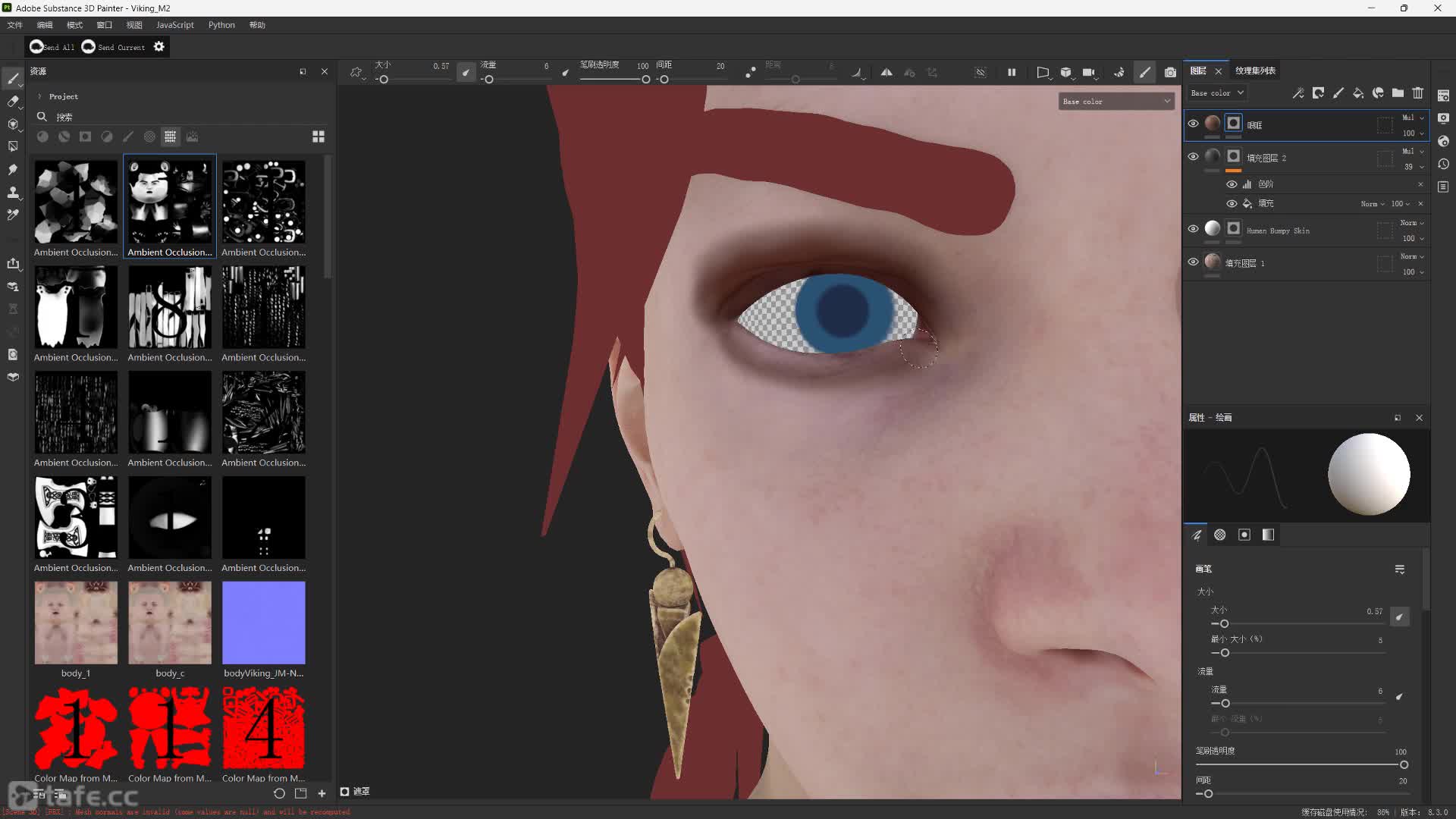
Task: Remove the 色阶 effect with X
Action: (x=1420, y=184)
